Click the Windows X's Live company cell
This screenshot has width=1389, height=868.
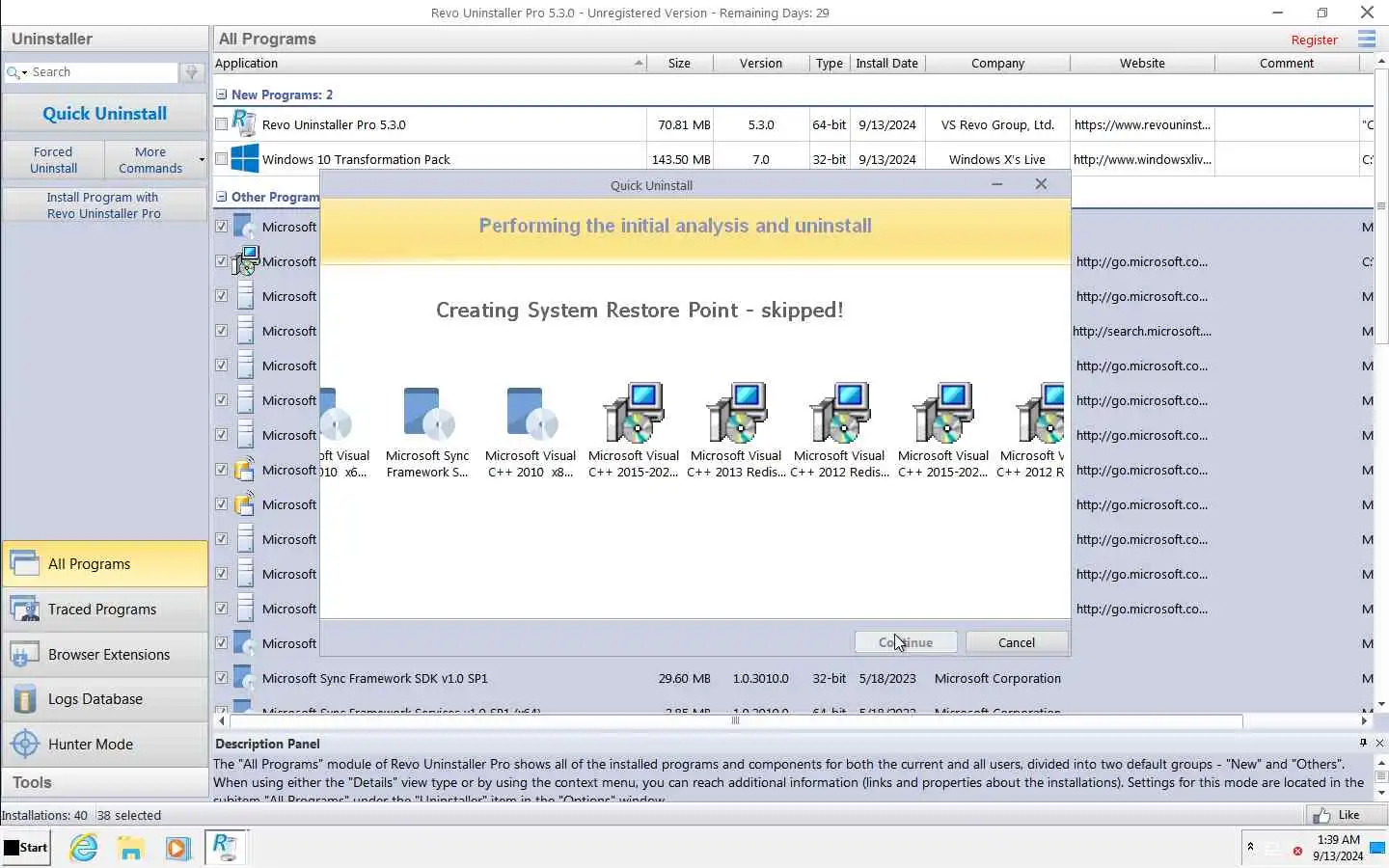click(997, 159)
